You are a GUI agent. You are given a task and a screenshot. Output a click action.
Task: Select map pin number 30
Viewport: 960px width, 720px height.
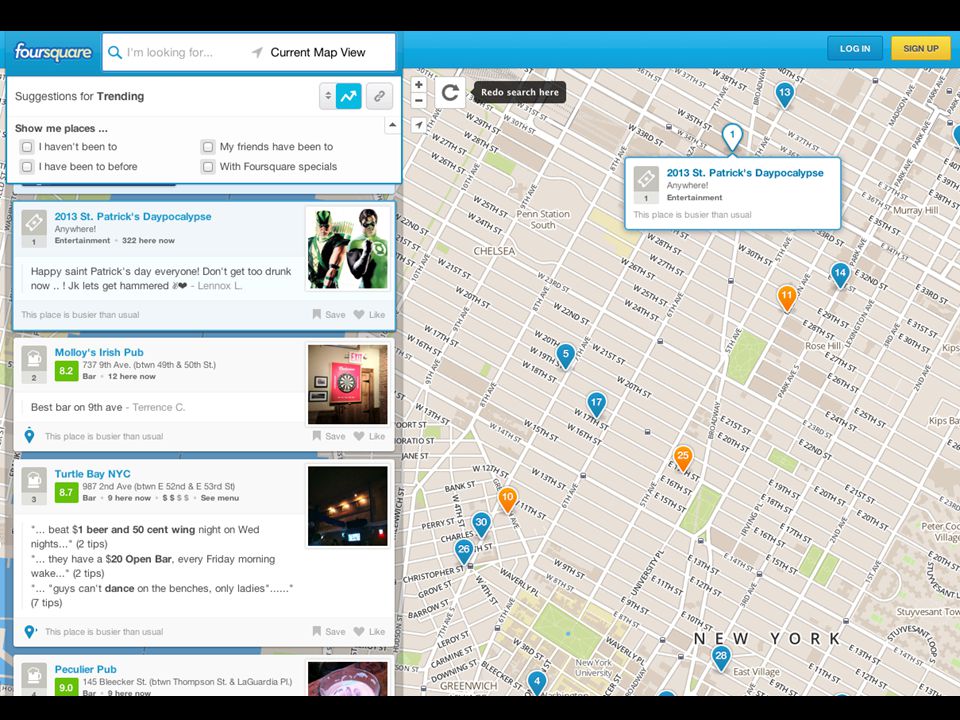pos(481,524)
